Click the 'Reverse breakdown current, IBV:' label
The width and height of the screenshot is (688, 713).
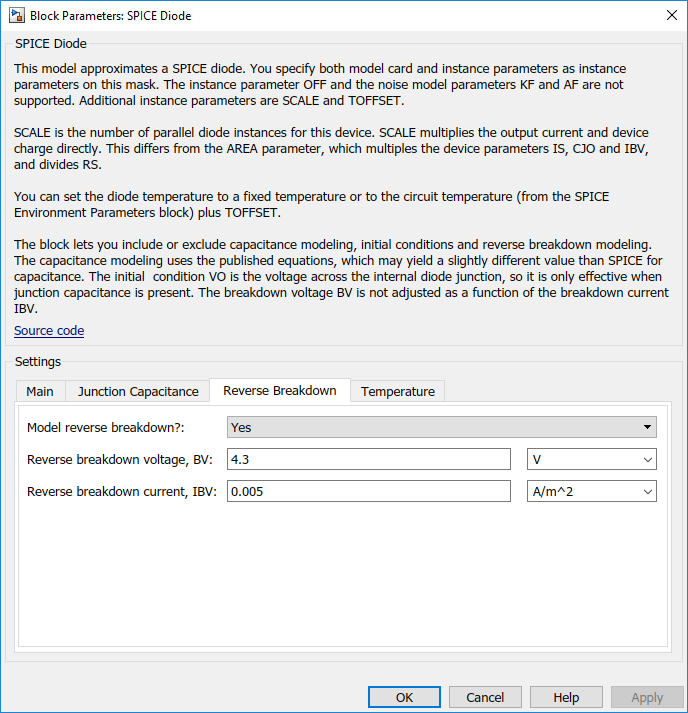coord(122,492)
